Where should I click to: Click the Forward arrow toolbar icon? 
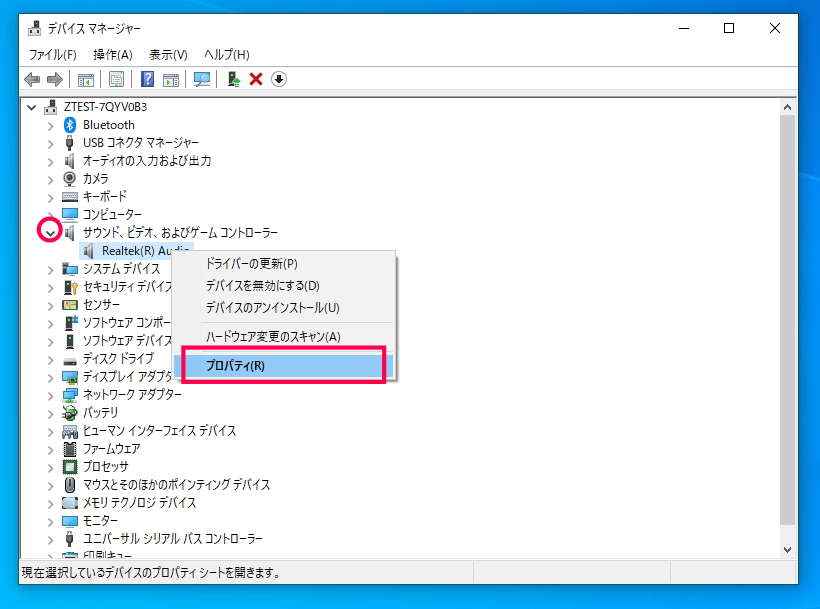55,79
